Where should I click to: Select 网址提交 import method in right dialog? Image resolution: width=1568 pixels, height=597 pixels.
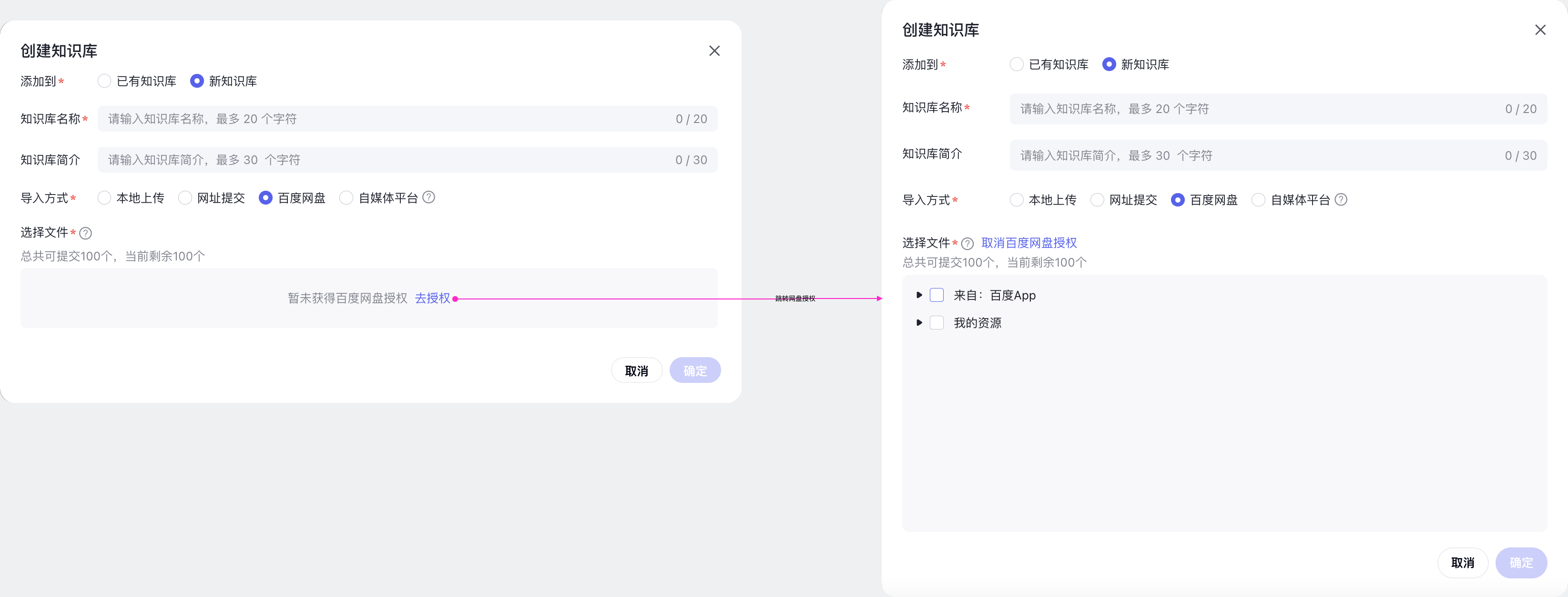pyautogui.click(x=1098, y=199)
